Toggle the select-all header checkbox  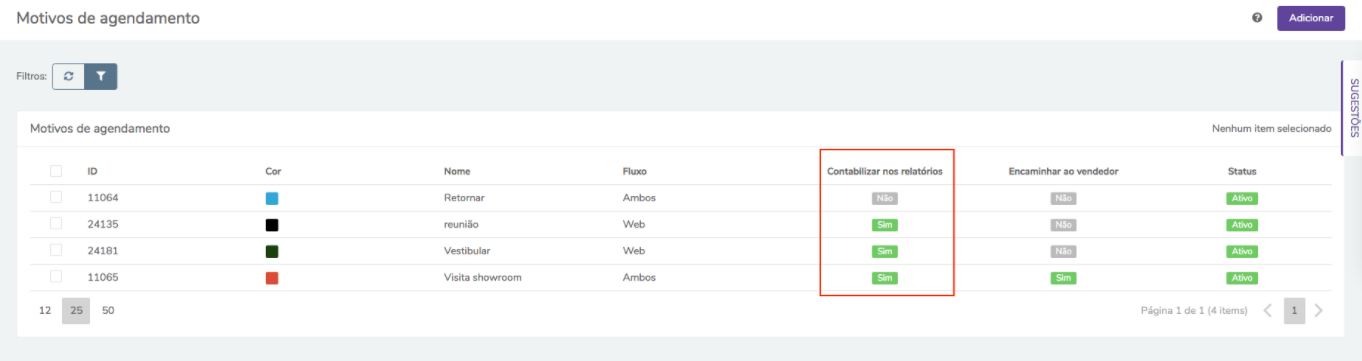point(56,171)
